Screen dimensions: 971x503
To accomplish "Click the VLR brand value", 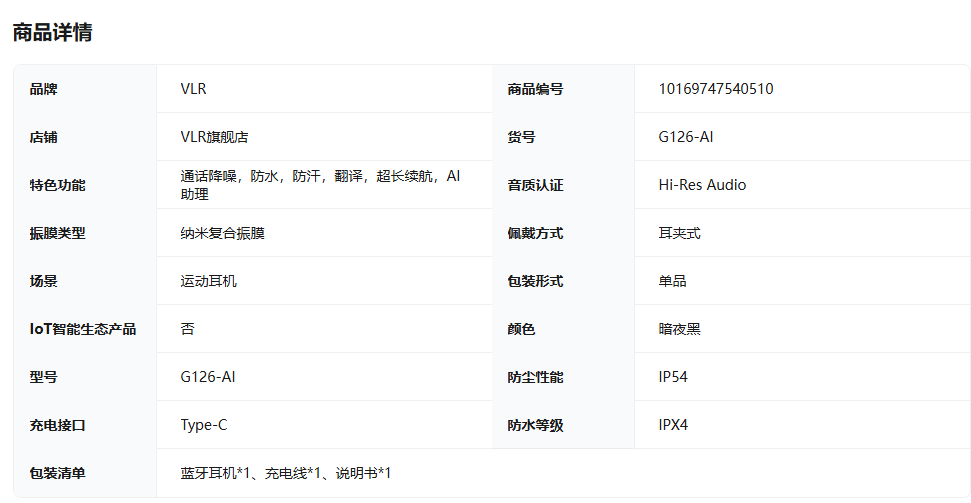I will pos(193,89).
